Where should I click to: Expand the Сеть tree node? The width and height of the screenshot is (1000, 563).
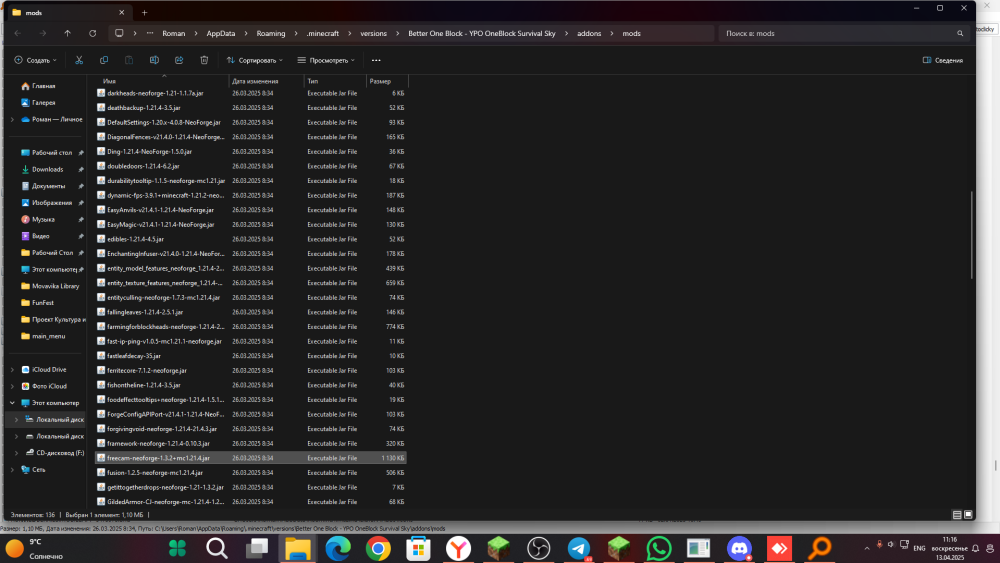click(12, 470)
